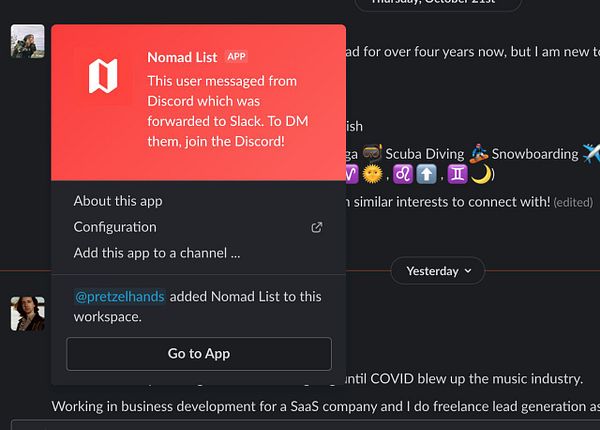Click the sun face emoji
Screen dimensions: 600x430
372,174
